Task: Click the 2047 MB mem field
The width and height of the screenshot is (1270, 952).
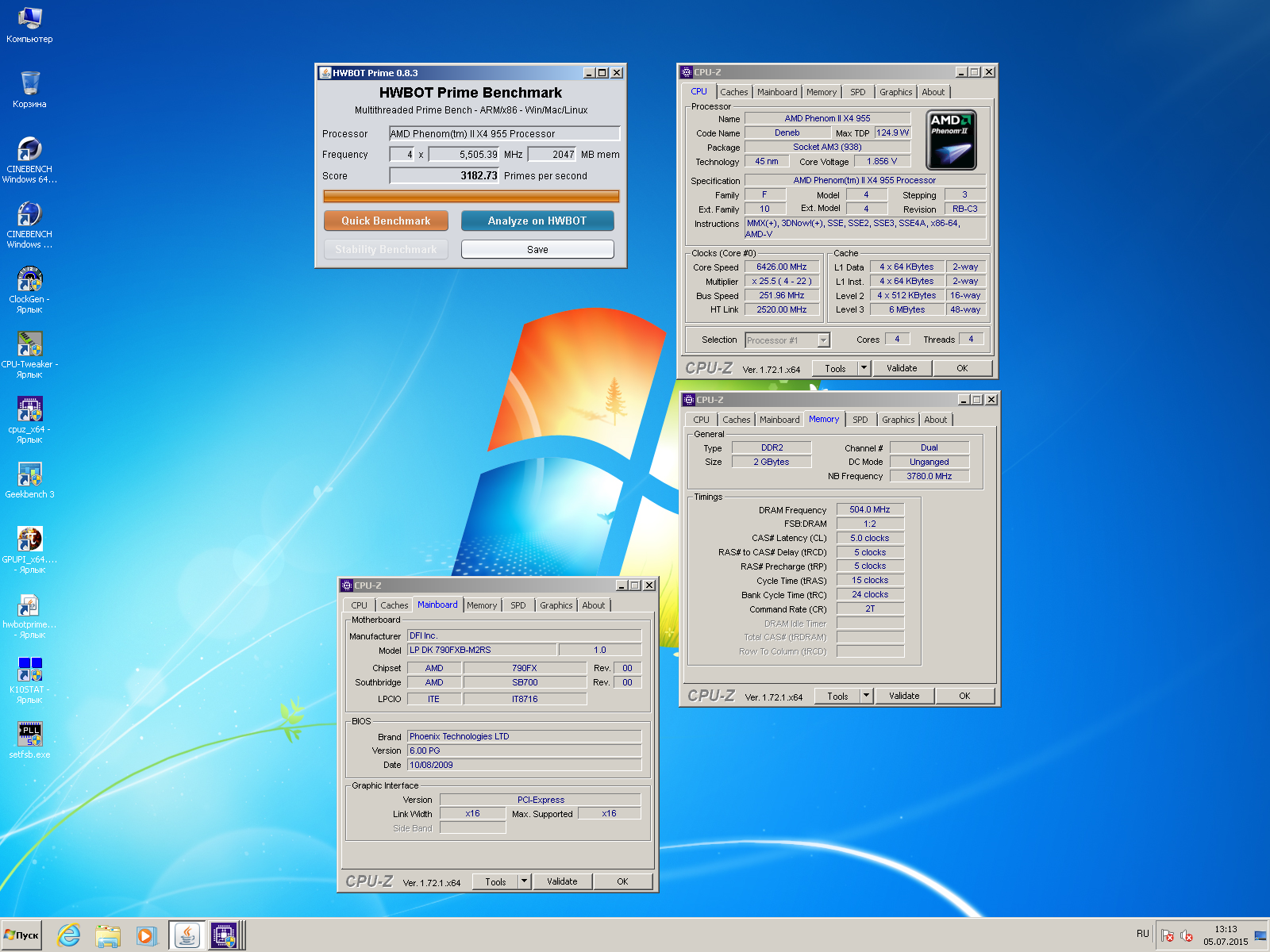Action: click(x=553, y=154)
